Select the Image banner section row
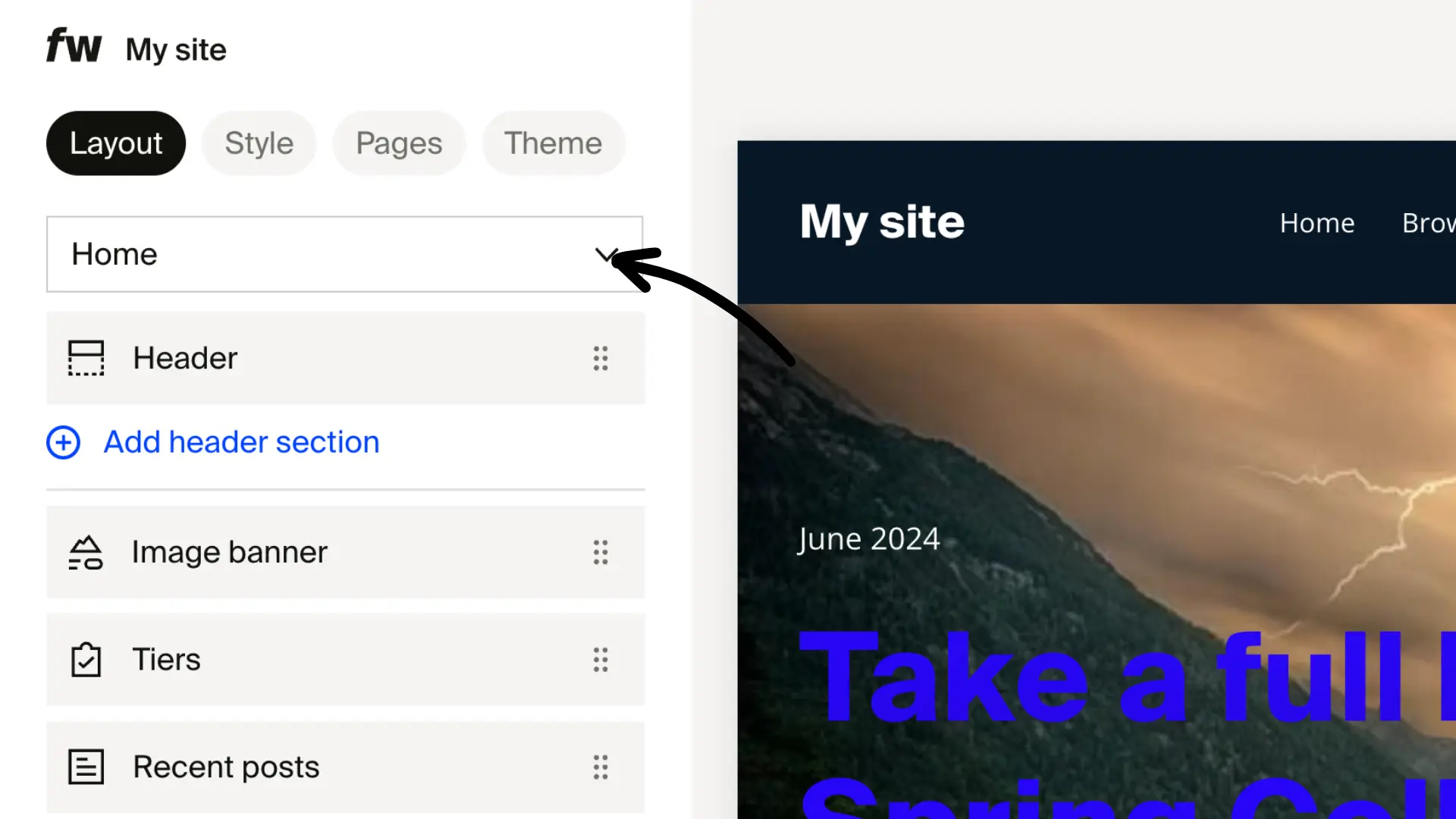 click(x=345, y=552)
